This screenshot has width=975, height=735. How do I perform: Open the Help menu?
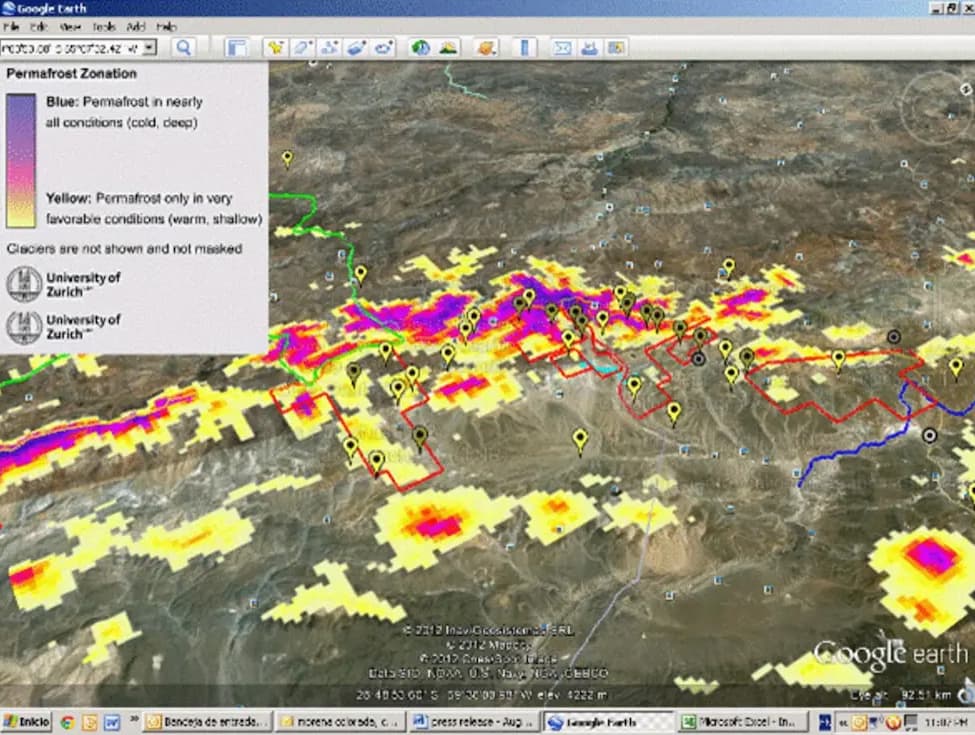(x=167, y=26)
